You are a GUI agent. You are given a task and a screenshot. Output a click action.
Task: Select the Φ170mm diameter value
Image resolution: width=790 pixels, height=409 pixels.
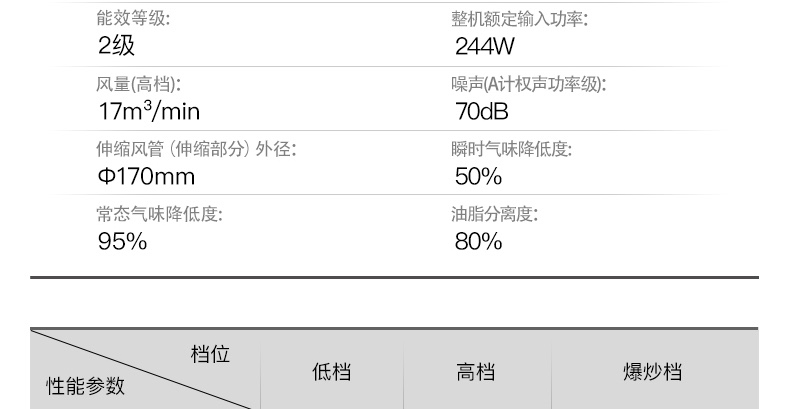[x=146, y=176]
